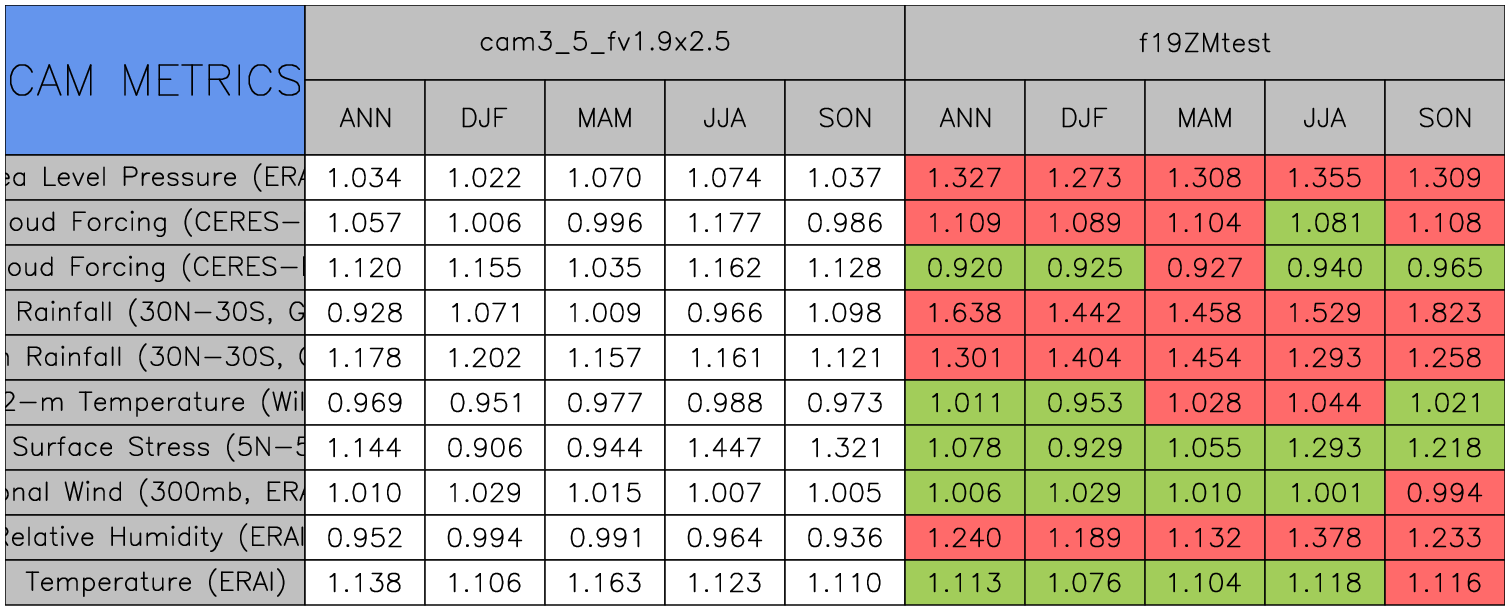
Task: Click the green cell showing 1.081
Action: [x=1325, y=223]
